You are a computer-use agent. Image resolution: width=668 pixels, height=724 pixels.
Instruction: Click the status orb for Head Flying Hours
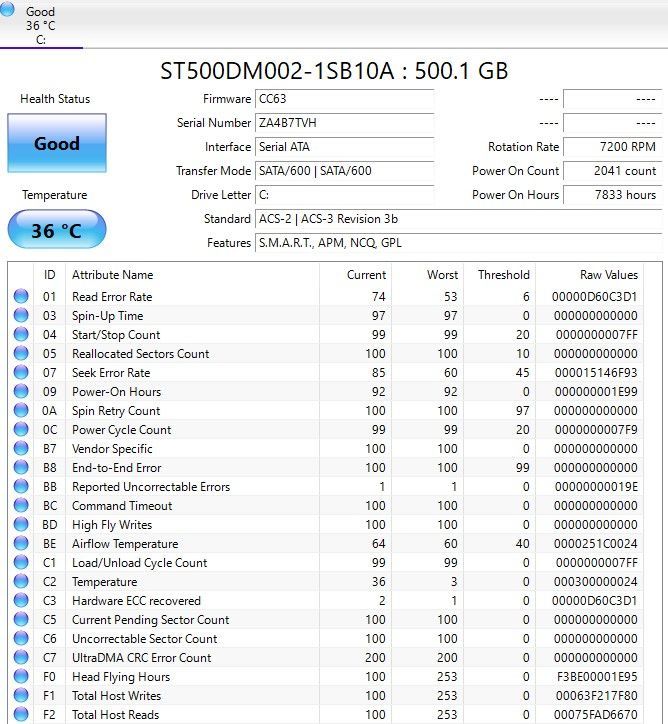(x=21, y=676)
